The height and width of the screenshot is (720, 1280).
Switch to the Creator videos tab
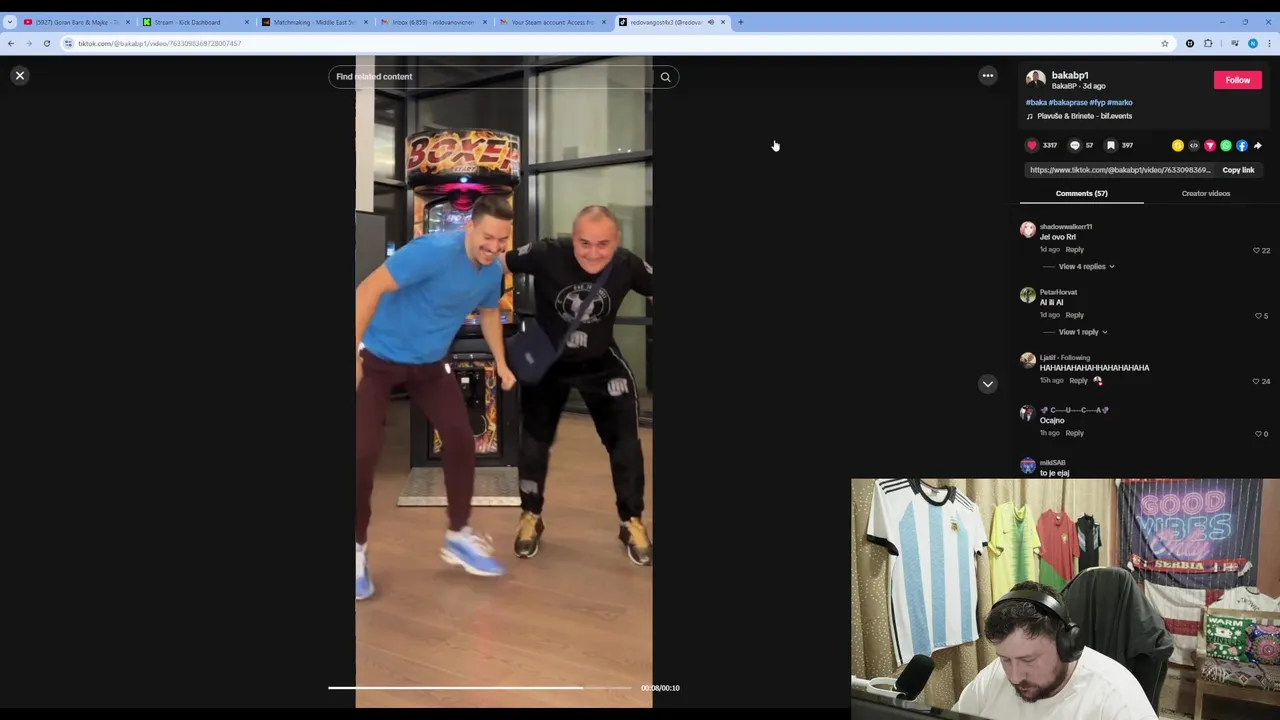(x=1205, y=193)
